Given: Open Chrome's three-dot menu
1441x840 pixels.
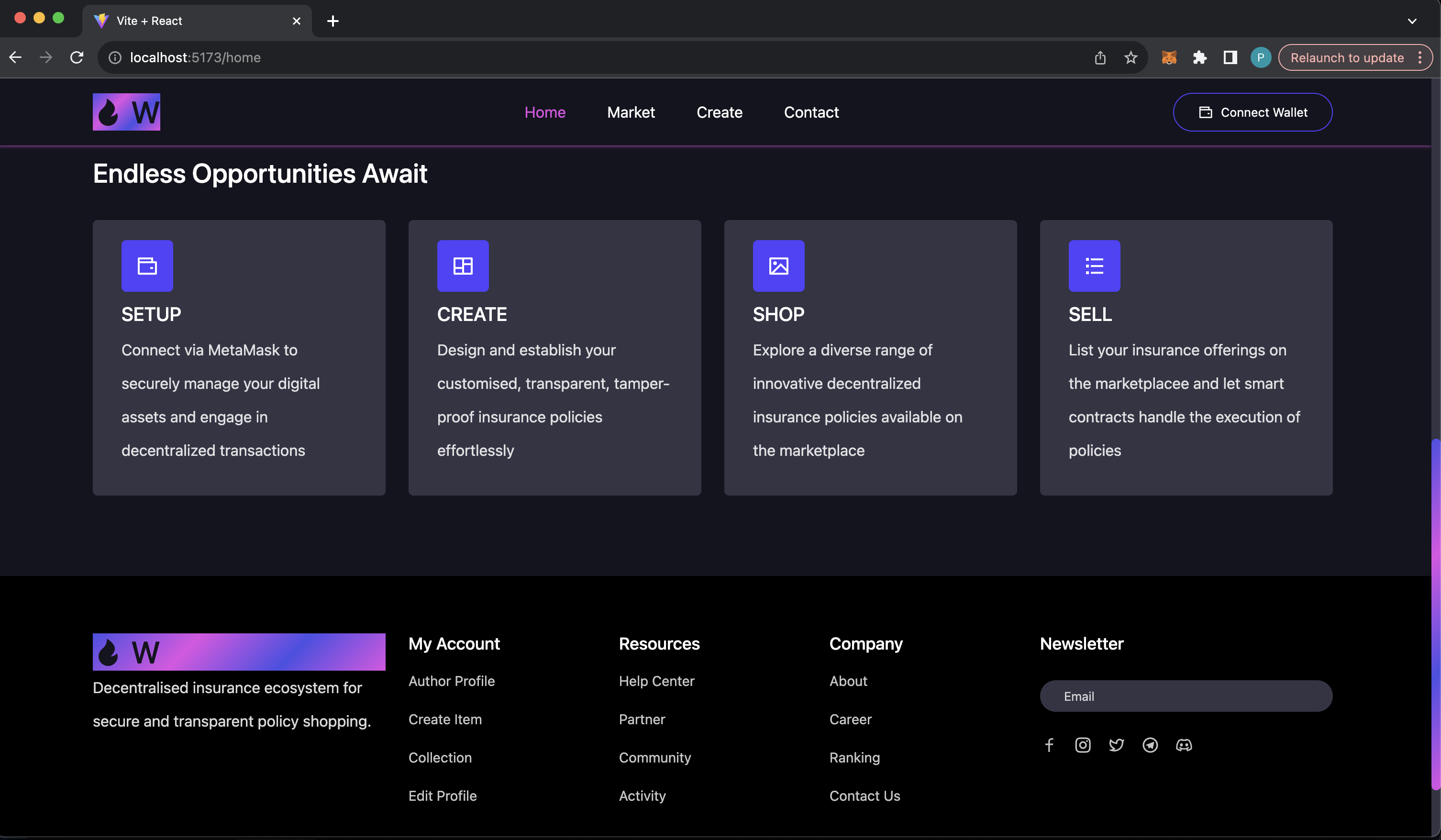Looking at the screenshot, I should (1420, 58).
